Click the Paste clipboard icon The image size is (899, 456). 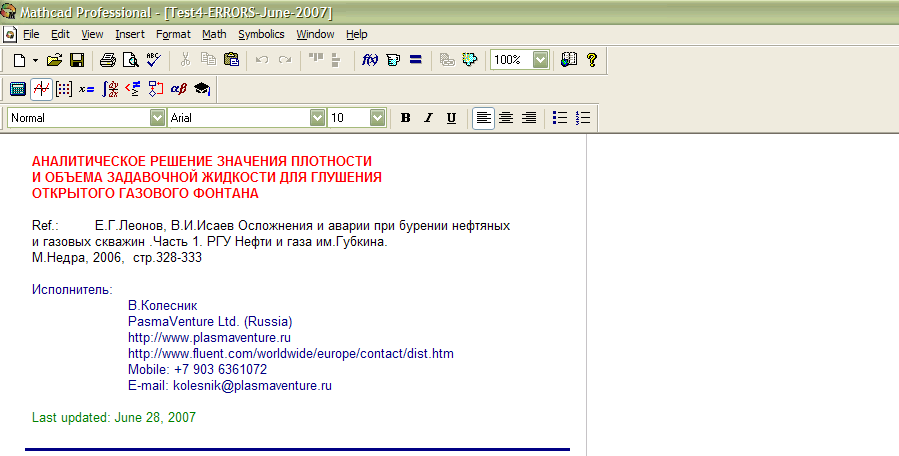click(231, 60)
